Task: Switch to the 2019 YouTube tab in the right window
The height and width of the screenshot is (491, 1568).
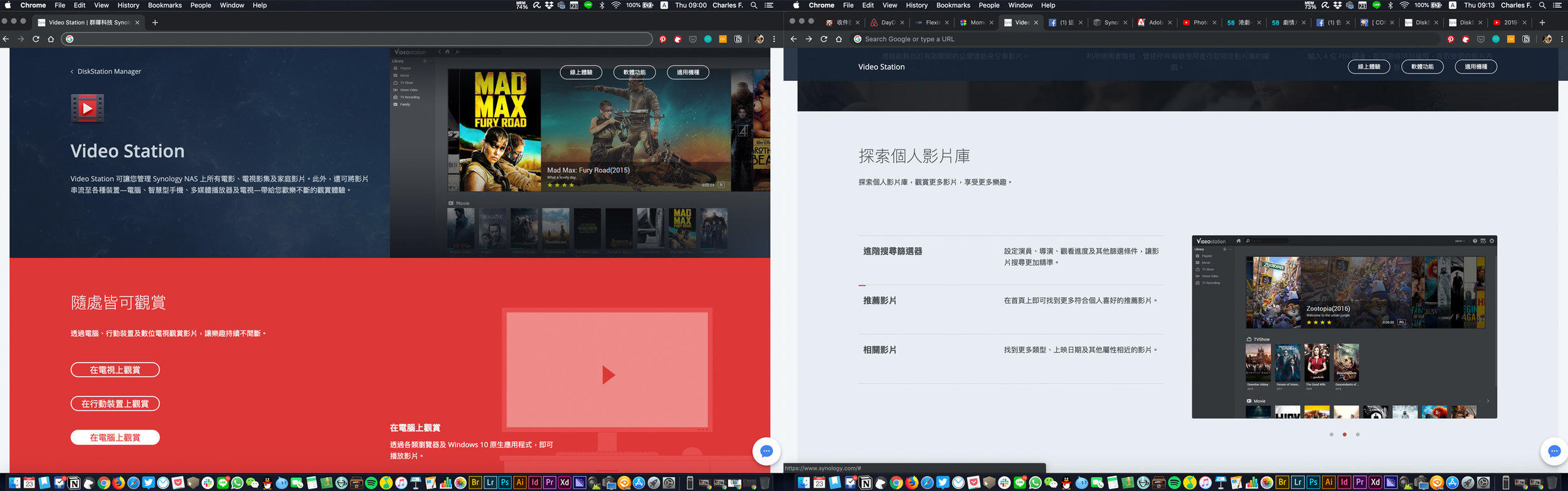Action: click(1510, 23)
